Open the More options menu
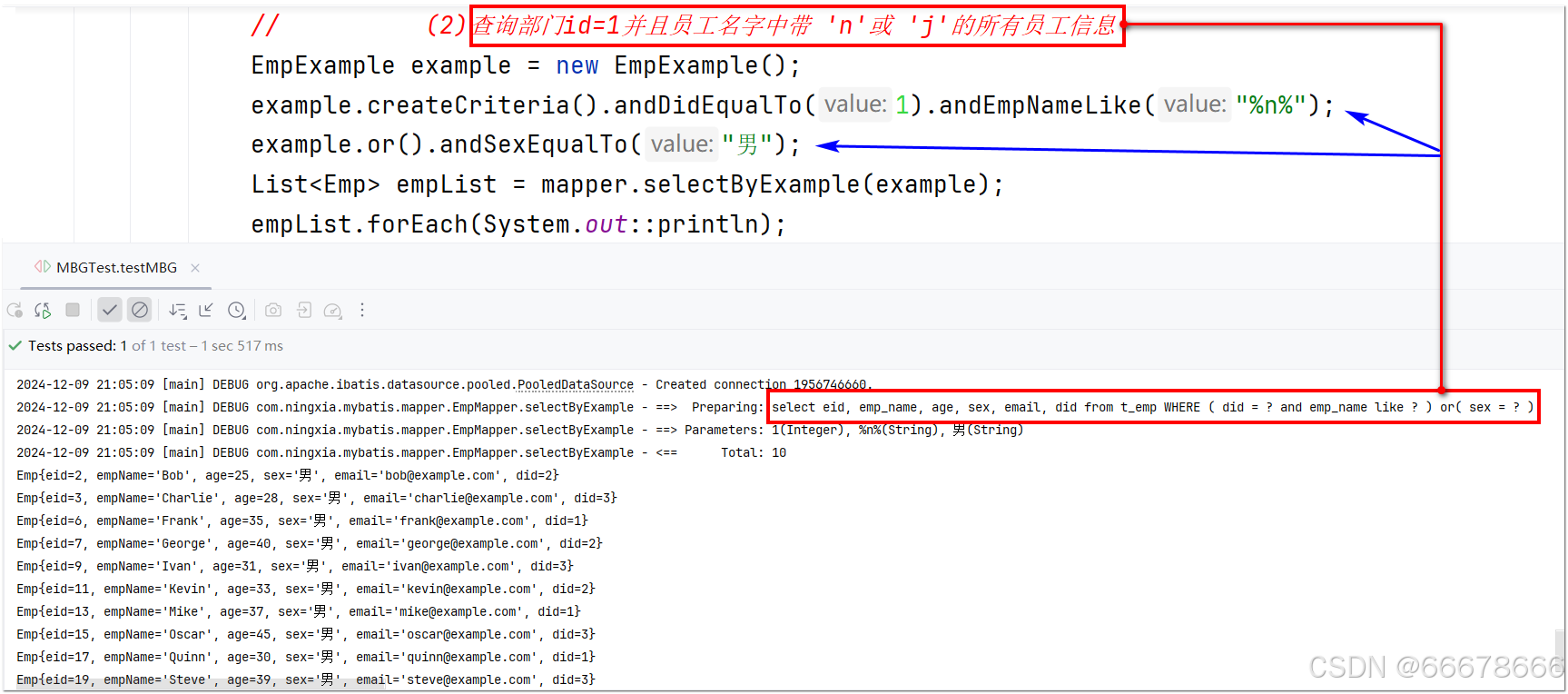This screenshot has width=1568, height=694. pyautogui.click(x=362, y=311)
